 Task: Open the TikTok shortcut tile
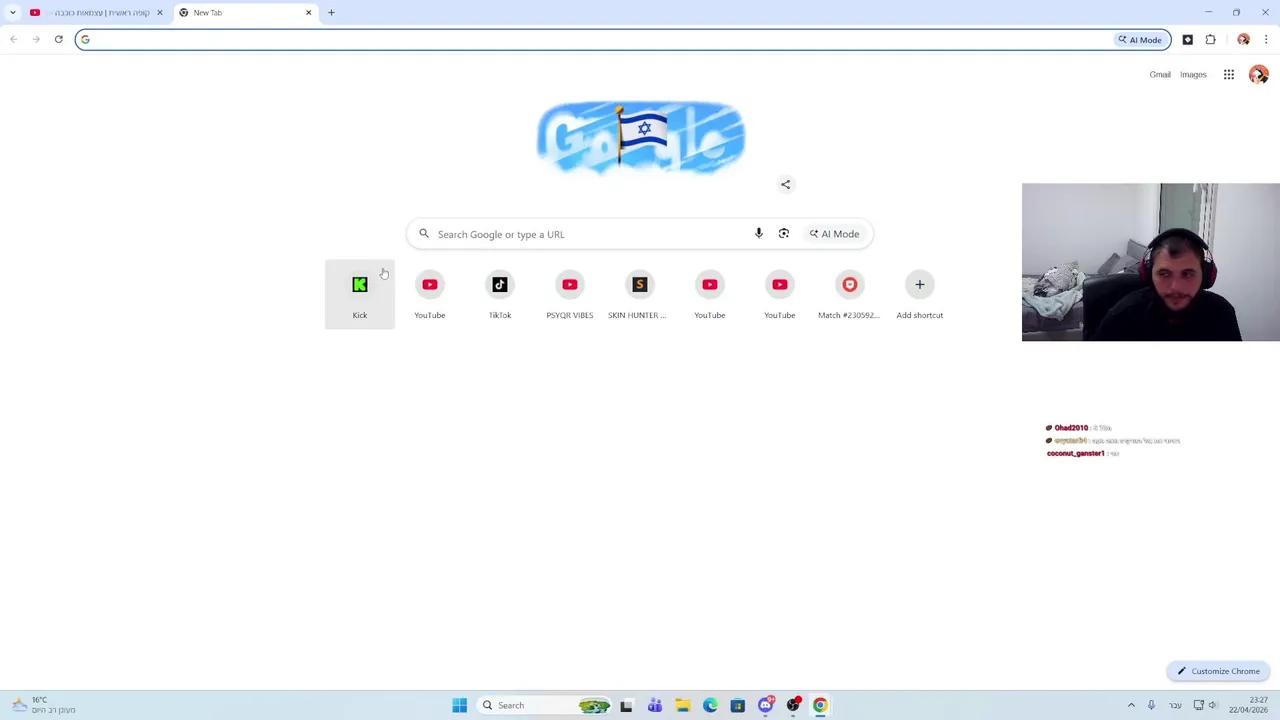pos(500,294)
